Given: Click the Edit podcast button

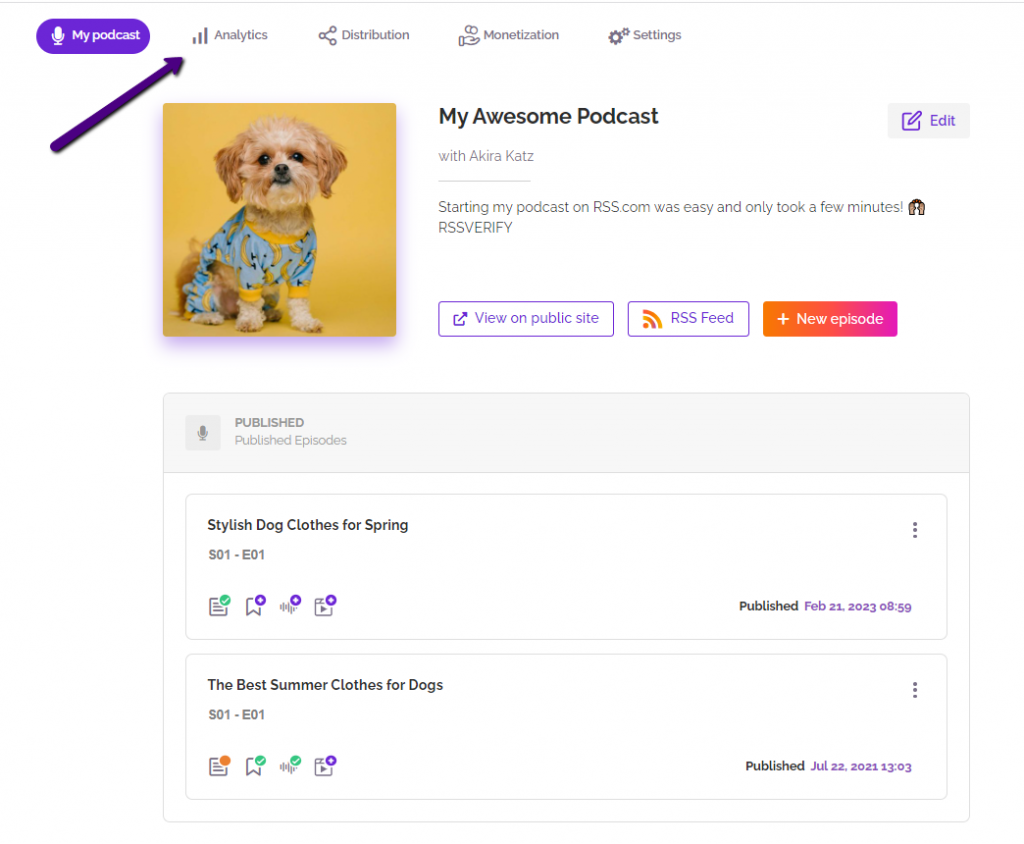Looking at the screenshot, I should [928, 121].
